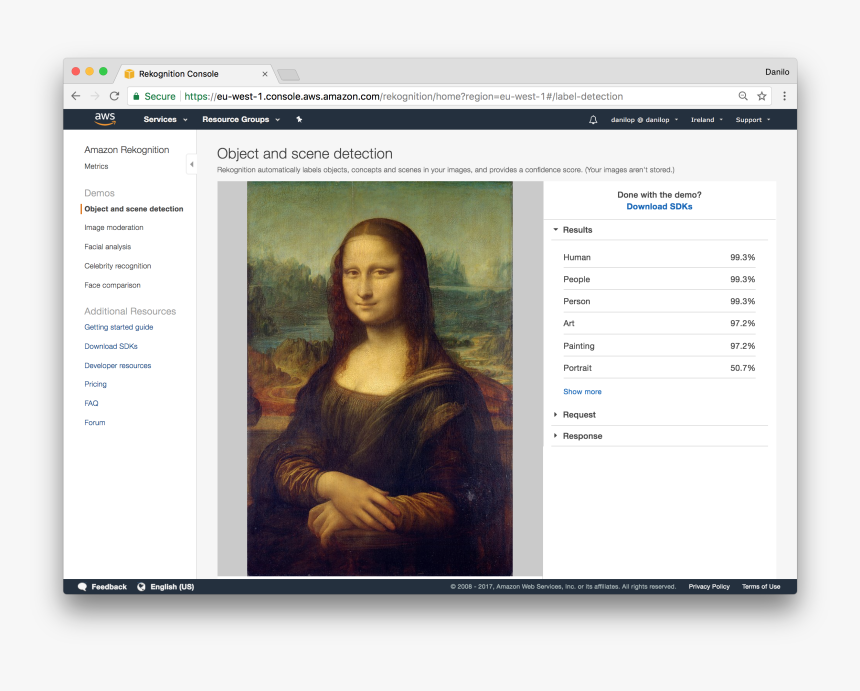Open the danilop account dropdown
The image size is (860, 691).
point(644,120)
